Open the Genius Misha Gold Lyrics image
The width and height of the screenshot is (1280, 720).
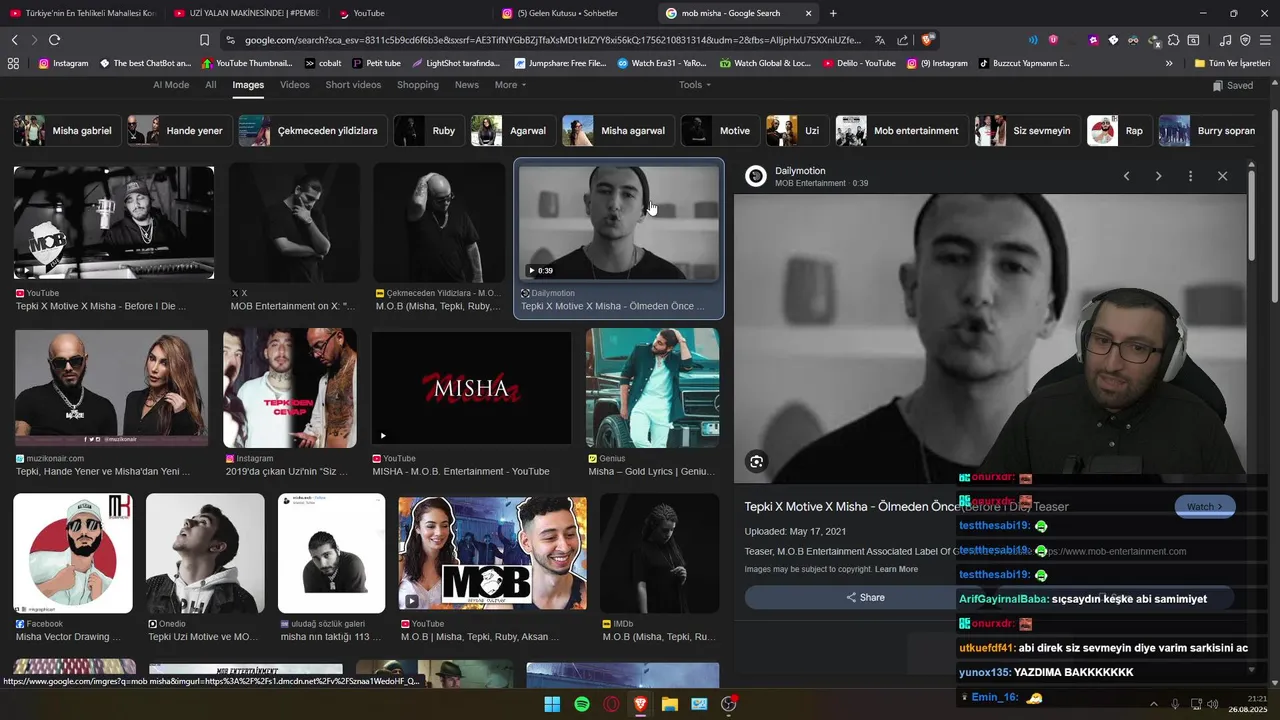[652, 388]
